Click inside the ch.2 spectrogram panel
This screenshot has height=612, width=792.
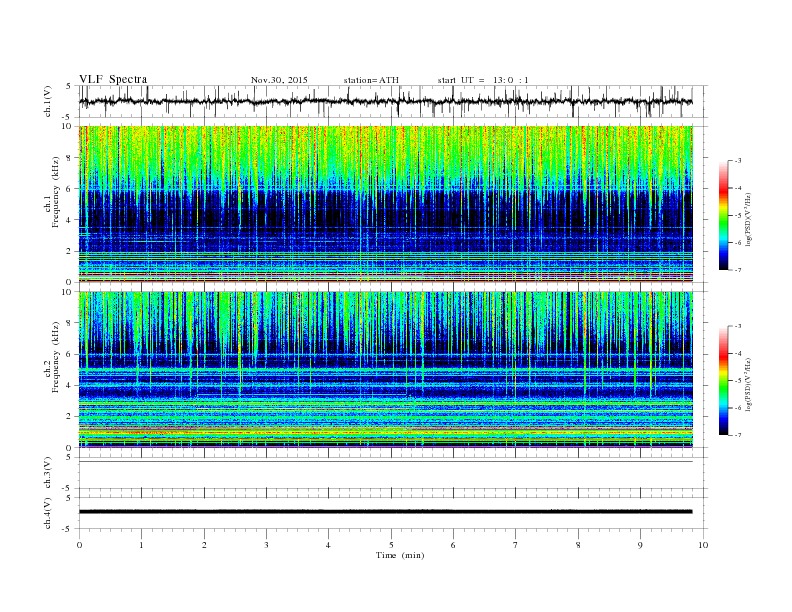pyautogui.click(x=385, y=369)
